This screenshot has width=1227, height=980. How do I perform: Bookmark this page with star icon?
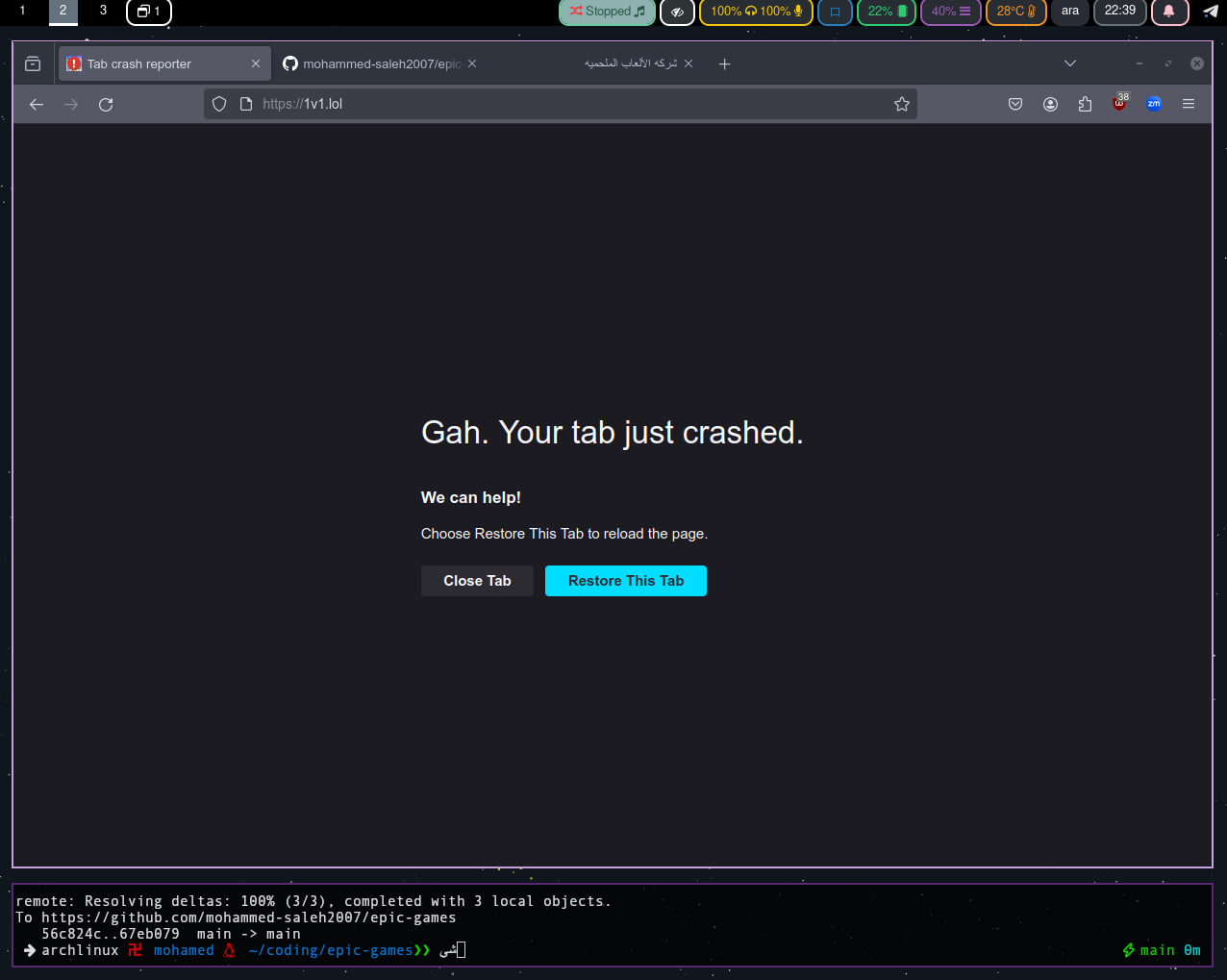click(901, 104)
